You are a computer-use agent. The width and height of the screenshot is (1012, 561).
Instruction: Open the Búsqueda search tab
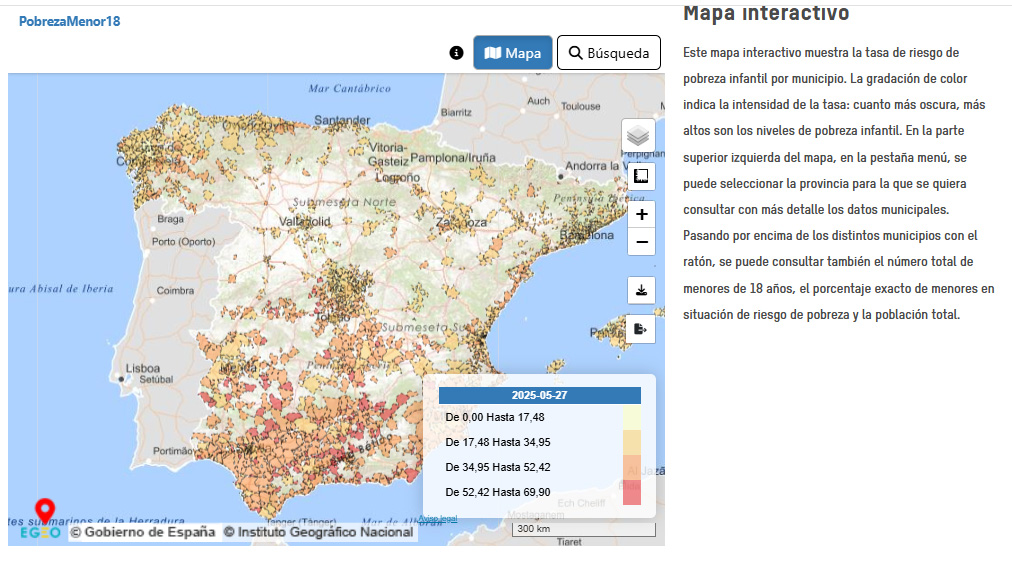coord(609,52)
